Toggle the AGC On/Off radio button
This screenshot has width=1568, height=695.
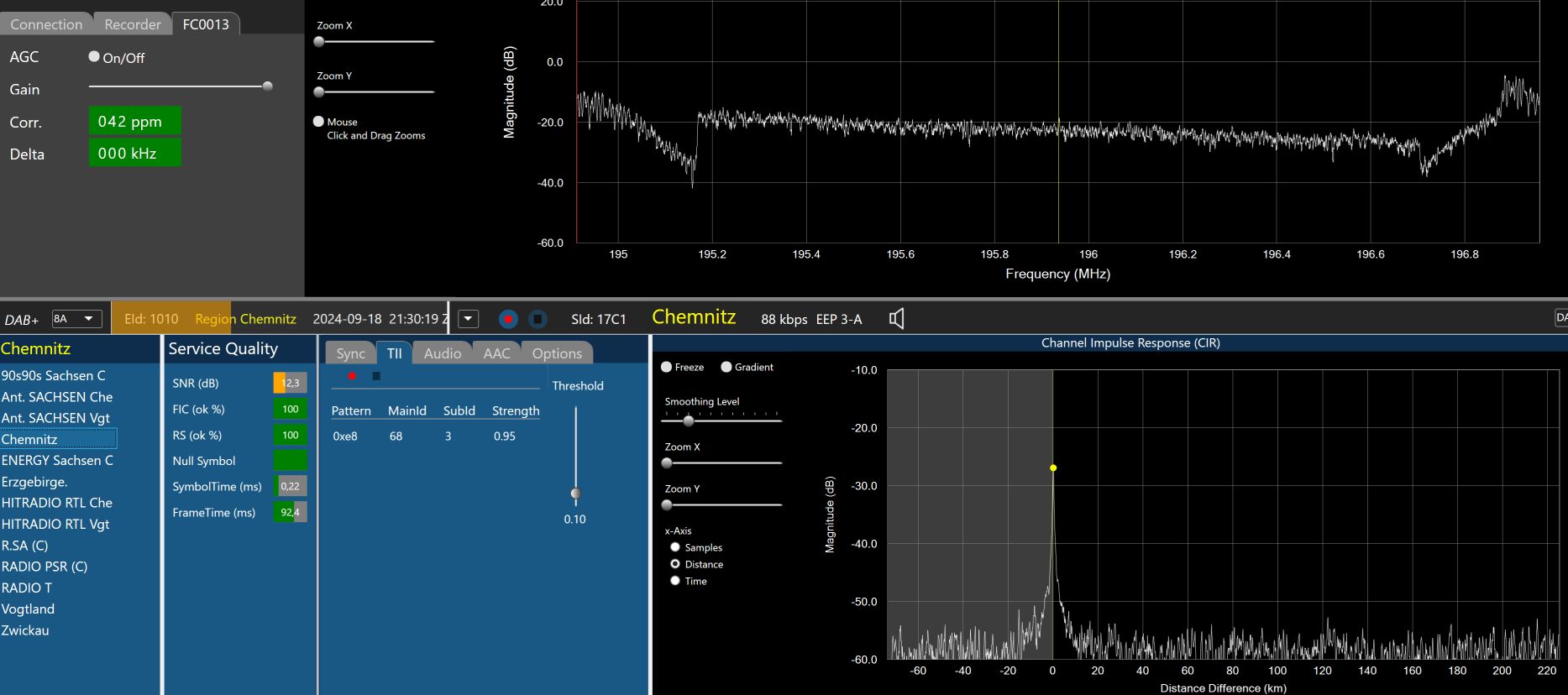pos(94,56)
